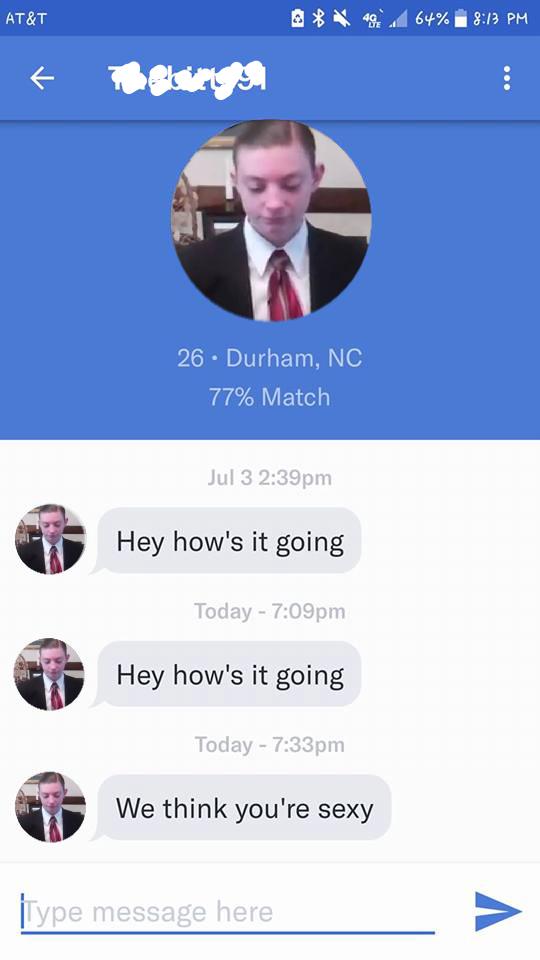
Task: Tap the 26 · Durham, NC text
Action: tap(269, 358)
